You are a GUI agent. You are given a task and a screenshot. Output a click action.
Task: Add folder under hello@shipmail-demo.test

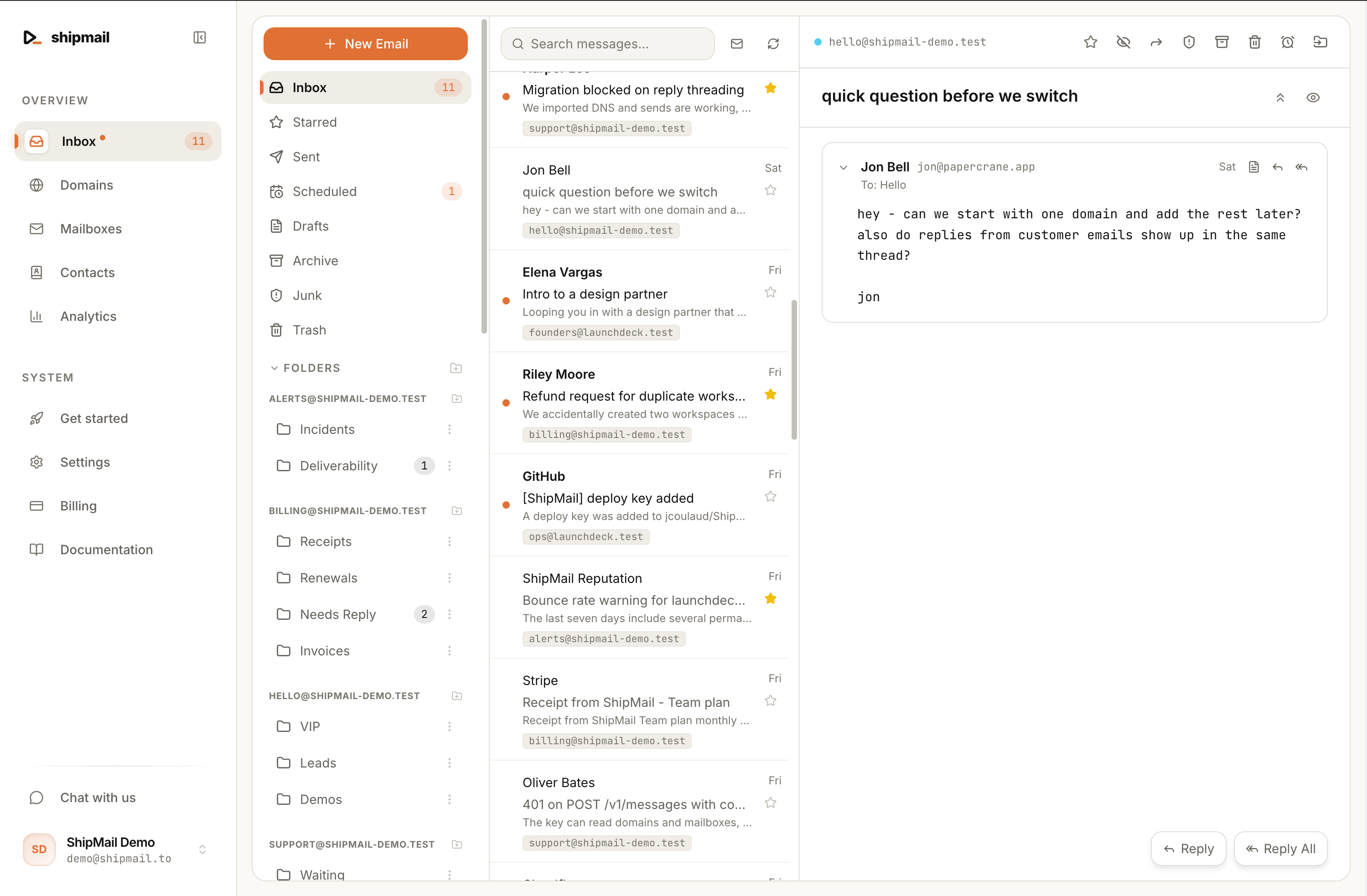coord(456,695)
